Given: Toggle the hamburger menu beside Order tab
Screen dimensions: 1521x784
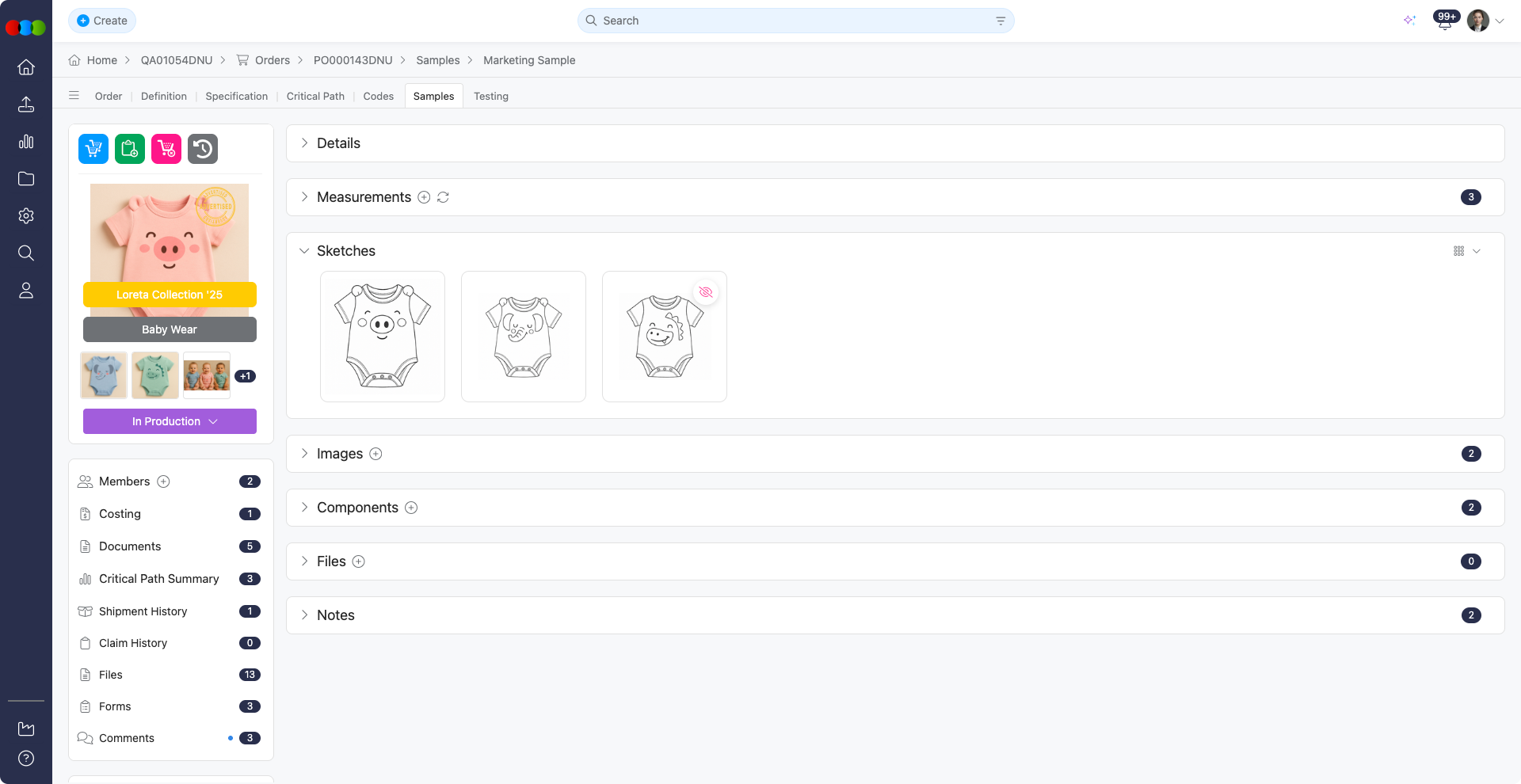Looking at the screenshot, I should [74, 96].
